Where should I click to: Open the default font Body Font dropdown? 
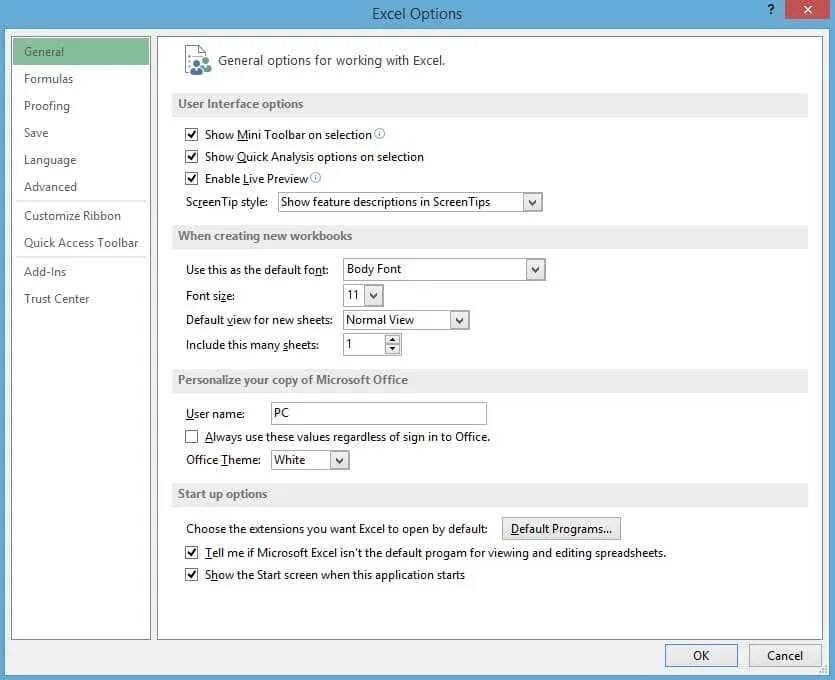pyautogui.click(x=535, y=269)
